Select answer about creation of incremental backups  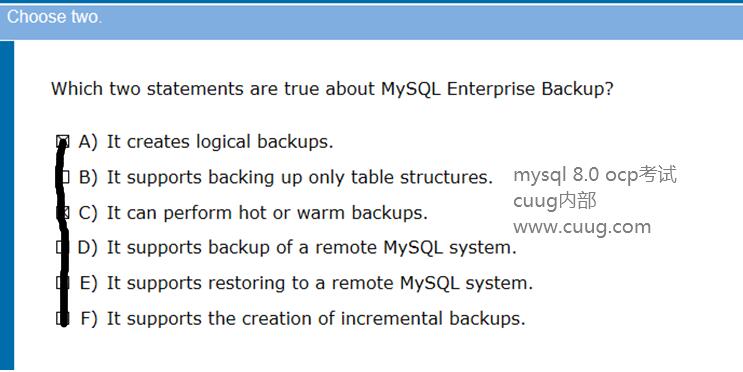316,318
